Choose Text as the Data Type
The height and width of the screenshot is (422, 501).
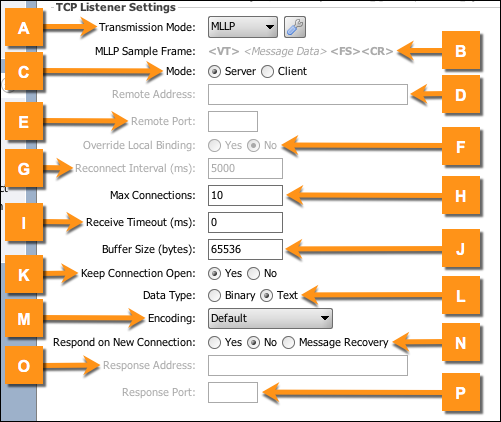[267, 296]
